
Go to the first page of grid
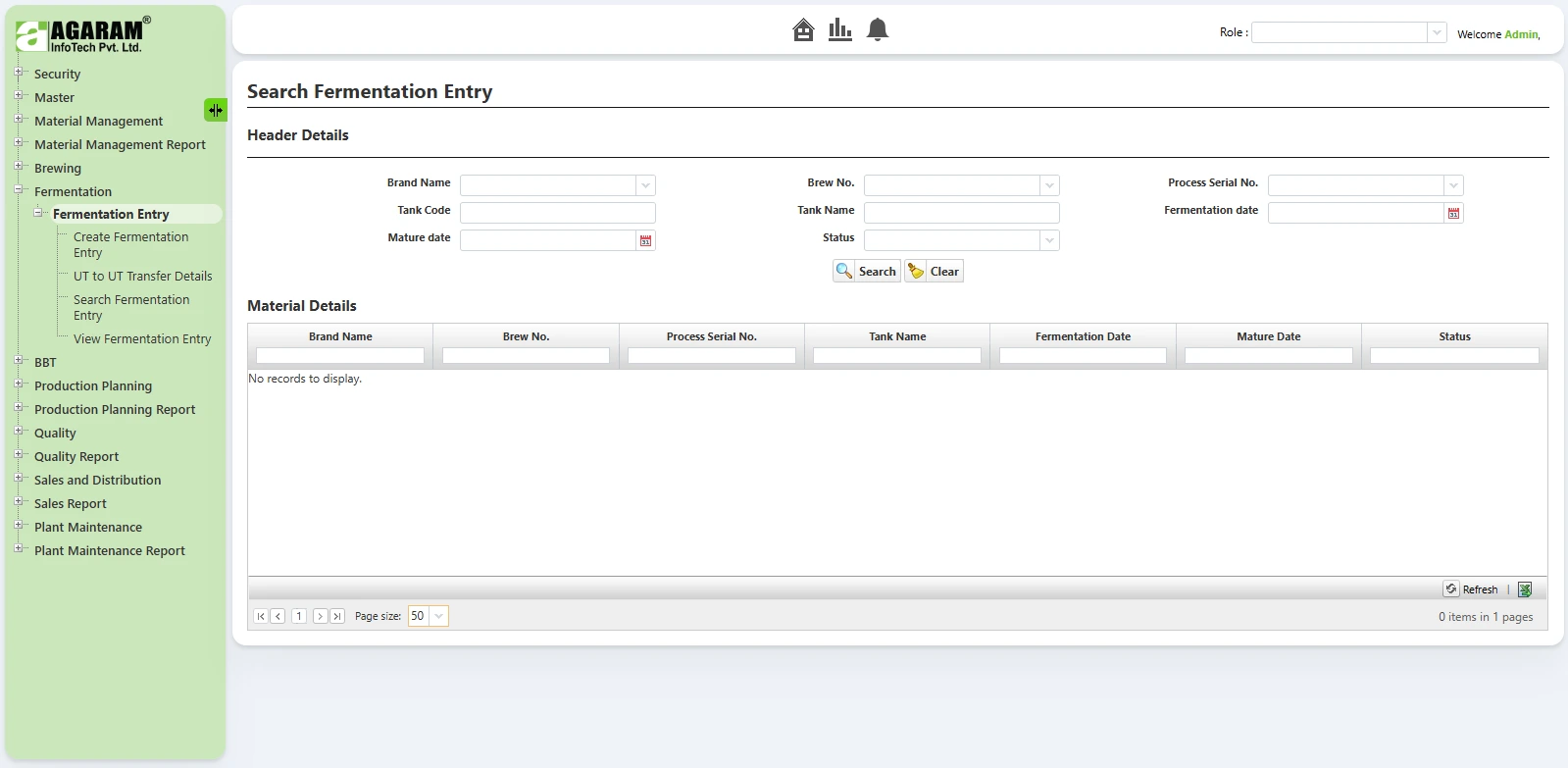coord(261,616)
